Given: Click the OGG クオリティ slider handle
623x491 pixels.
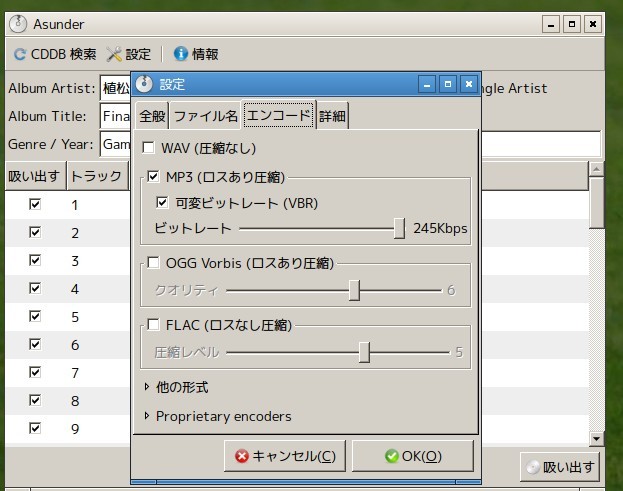Looking at the screenshot, I should point(354,290).
